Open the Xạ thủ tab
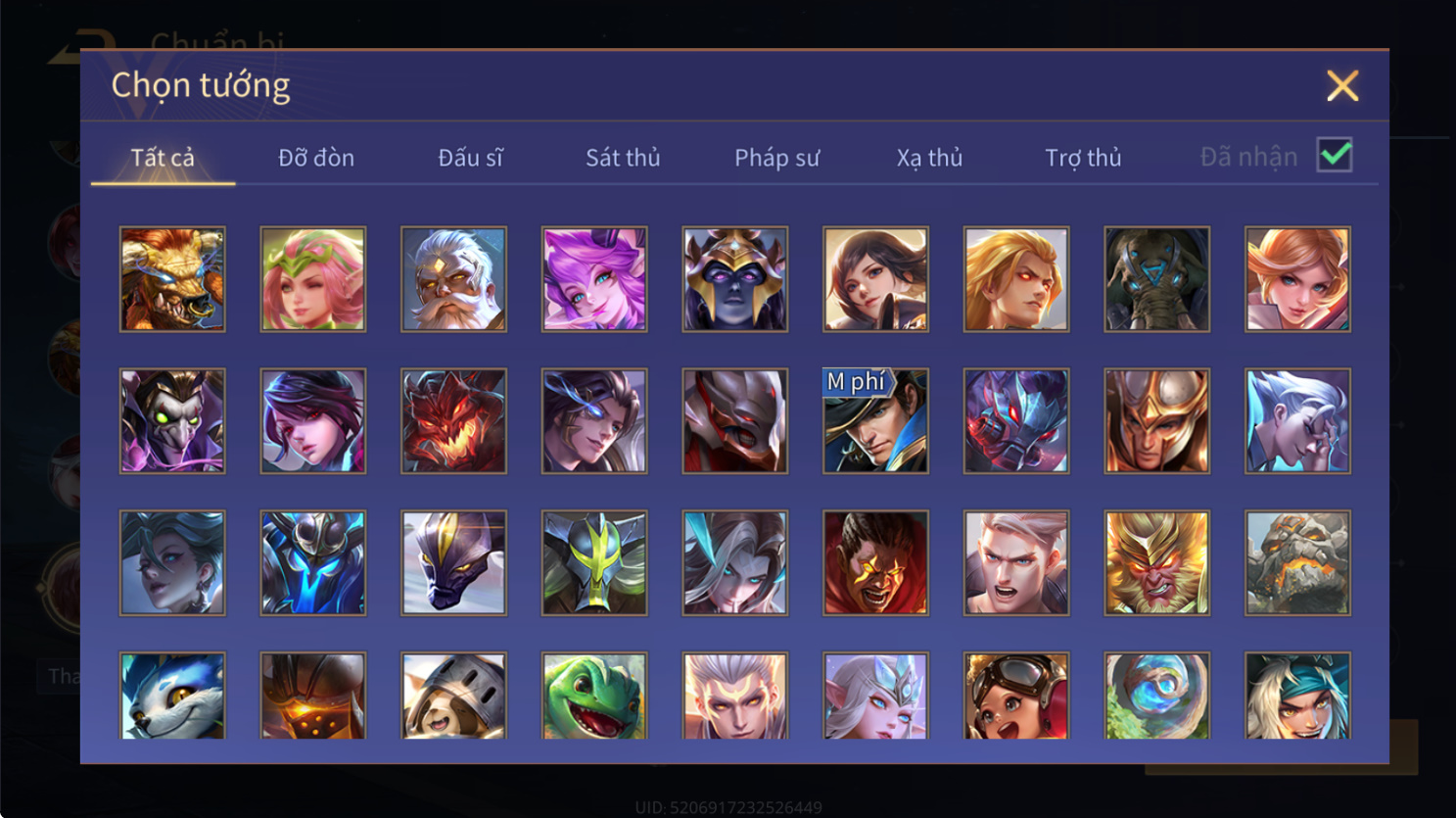 click(x=929, y=158)
